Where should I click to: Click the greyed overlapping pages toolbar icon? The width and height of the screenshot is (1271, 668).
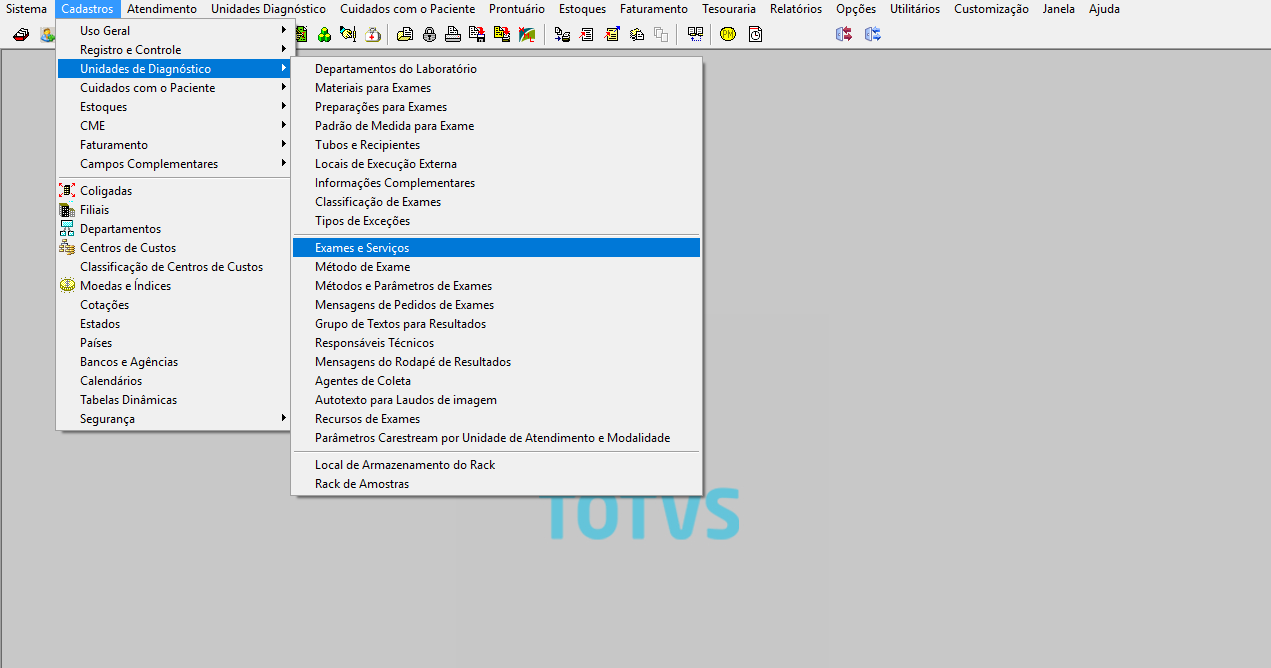[661, 34]
